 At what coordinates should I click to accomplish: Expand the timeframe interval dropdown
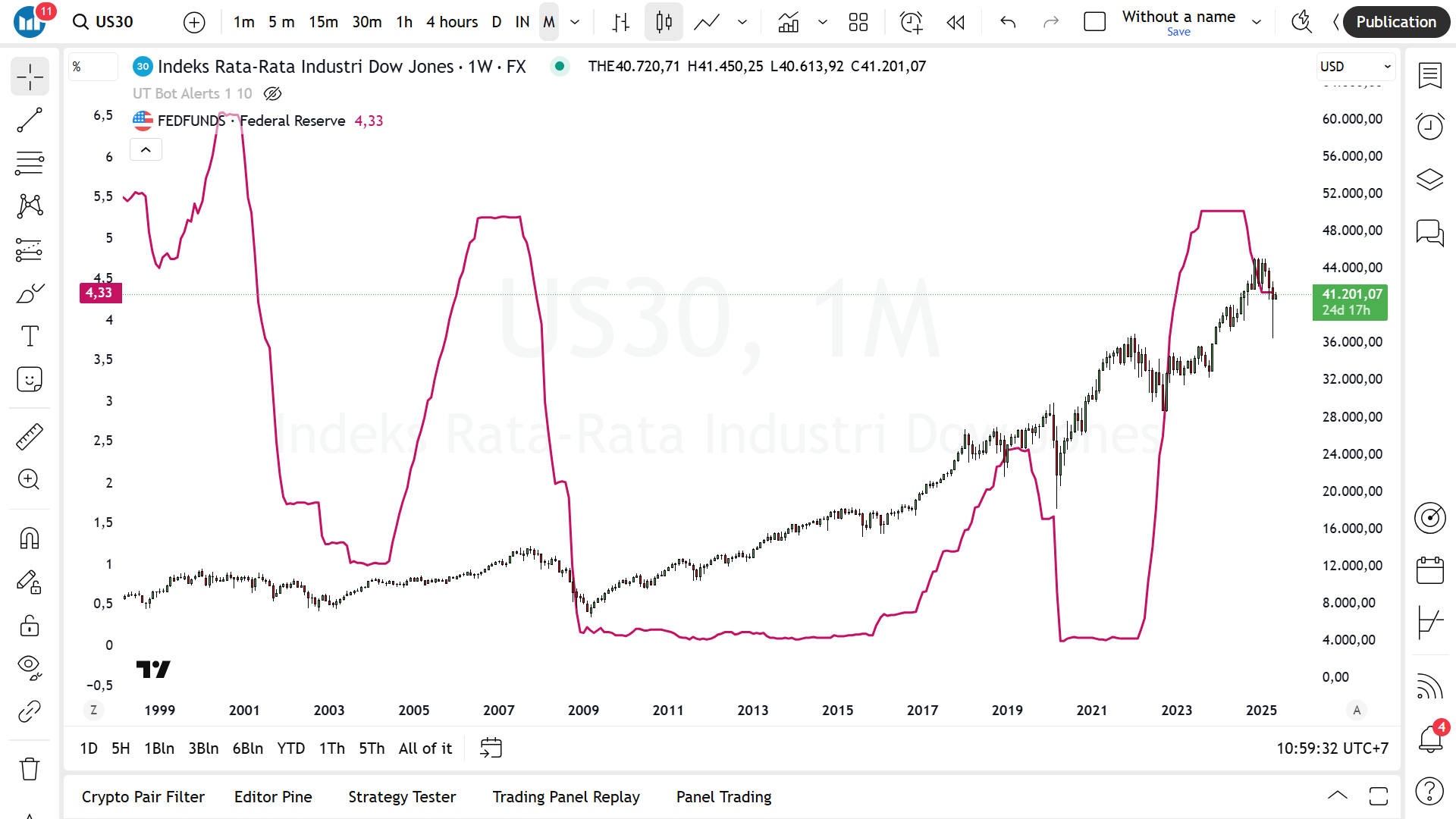point(575,22)
